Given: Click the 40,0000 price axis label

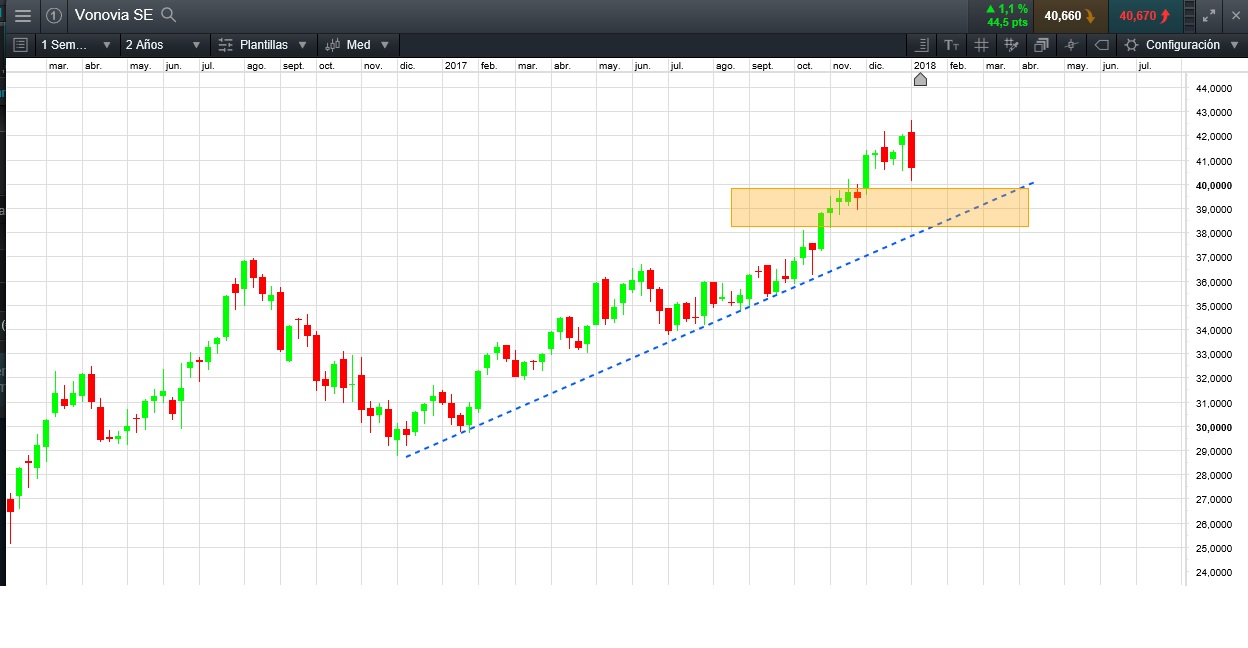Looking at the screenshot, I should click(x=1214, y=186).
